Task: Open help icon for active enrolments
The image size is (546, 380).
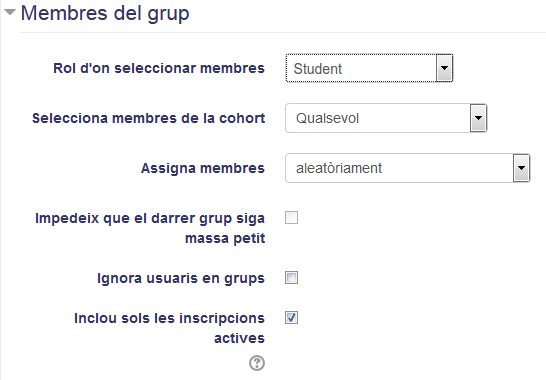Action: [257, 363]
